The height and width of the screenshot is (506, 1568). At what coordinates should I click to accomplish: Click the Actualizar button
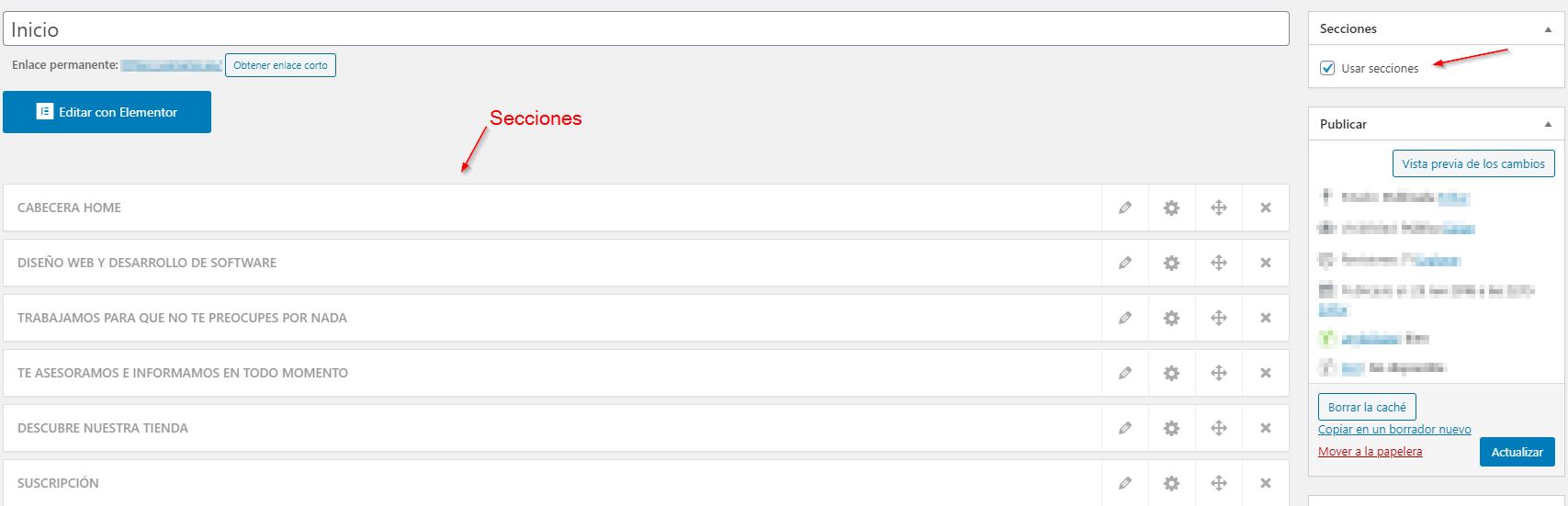pos(1517,452)
